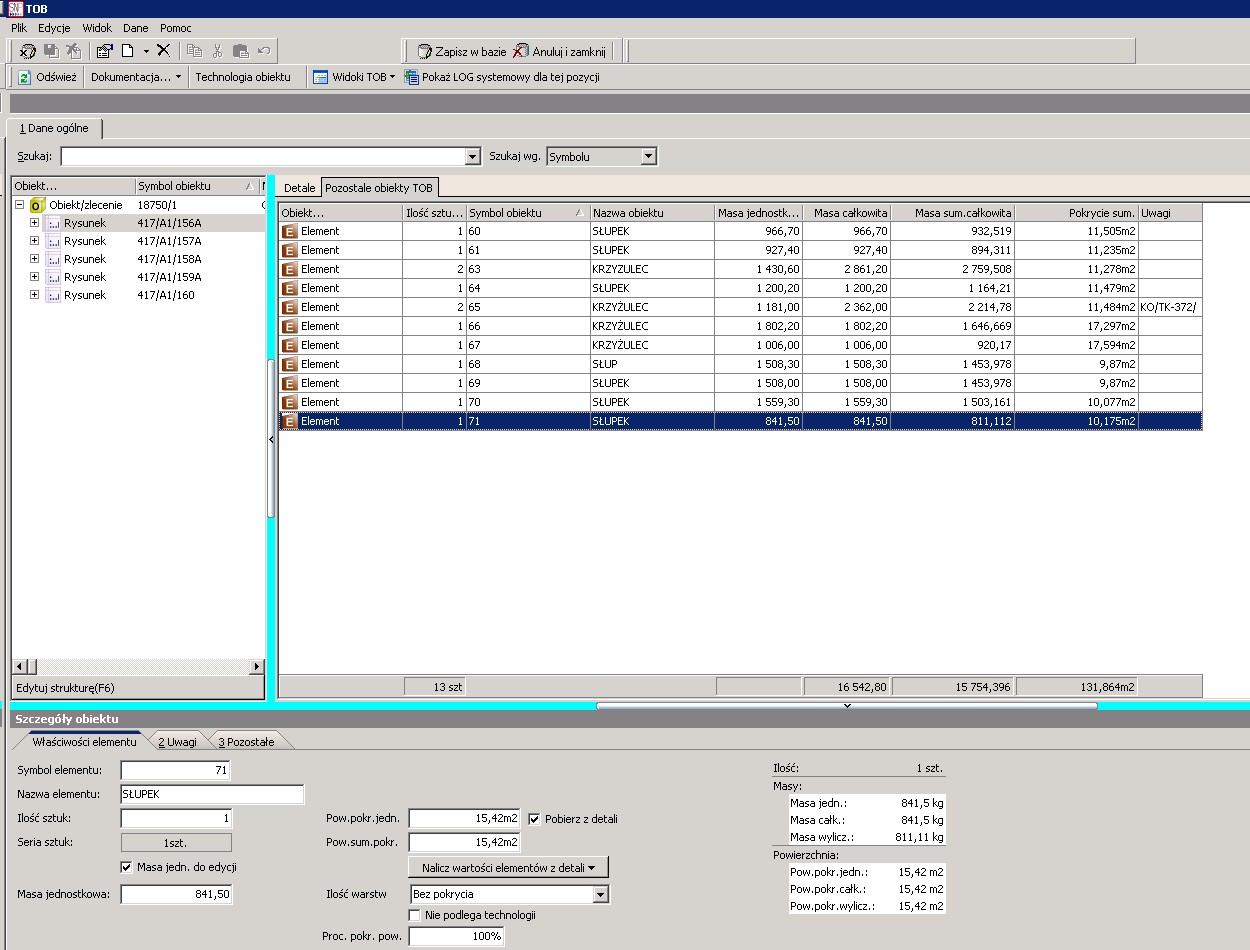Click Edytuj strukturę(F6) button
1250x950 pixels.
(138, 688)
